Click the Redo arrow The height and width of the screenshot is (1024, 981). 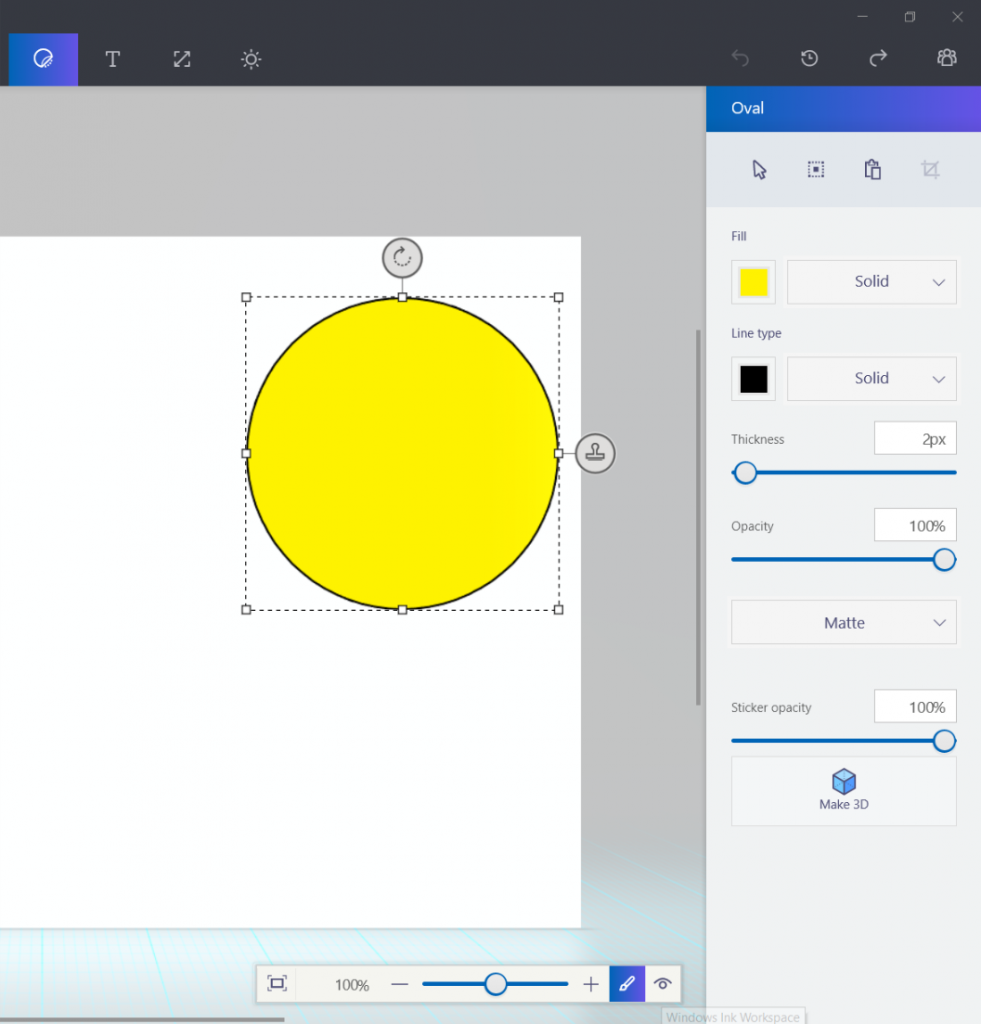[877, 58]
